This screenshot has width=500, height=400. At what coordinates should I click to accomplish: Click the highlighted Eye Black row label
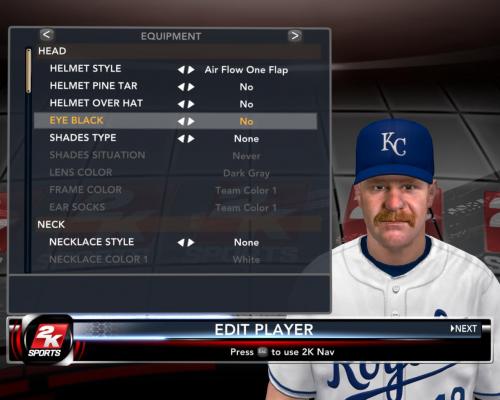tap(76, 120)
